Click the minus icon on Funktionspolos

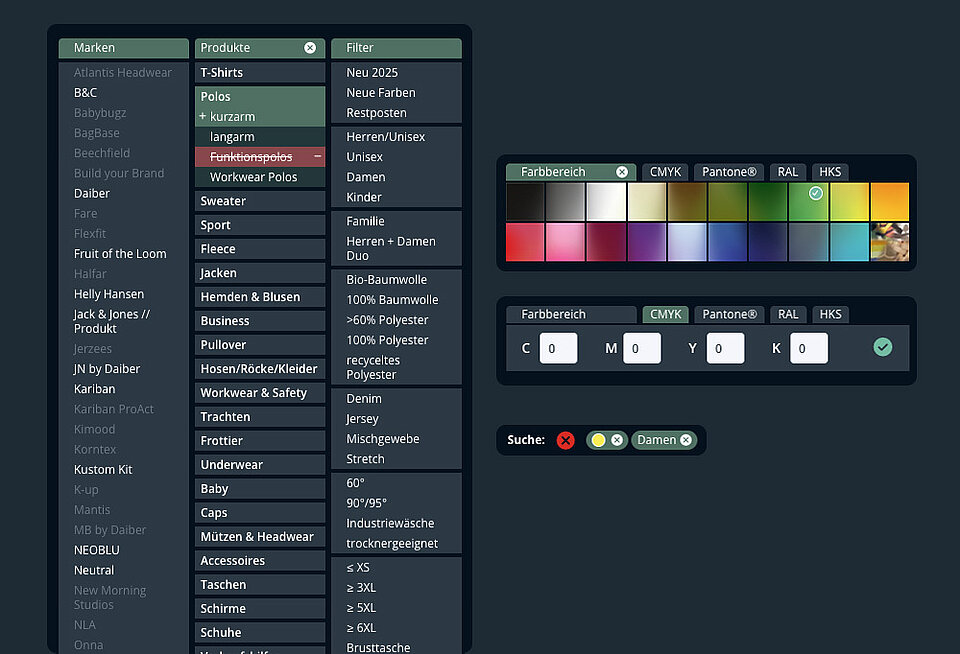tap(317, 157)
